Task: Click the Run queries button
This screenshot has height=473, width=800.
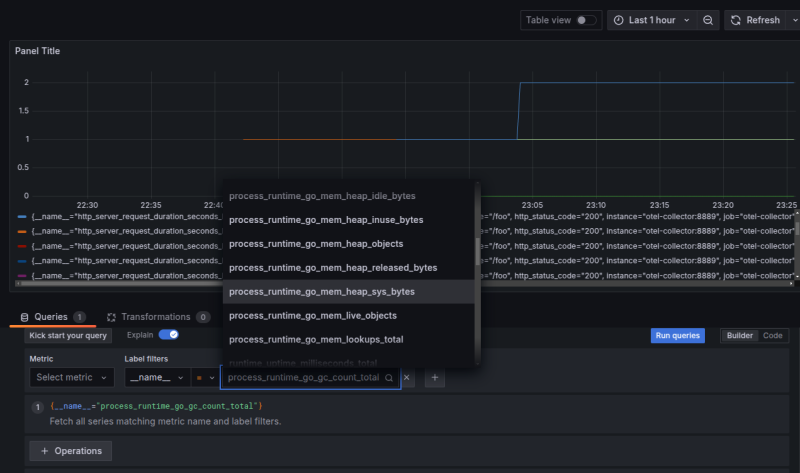Action: pyautogui.click(x=677, y=336)
